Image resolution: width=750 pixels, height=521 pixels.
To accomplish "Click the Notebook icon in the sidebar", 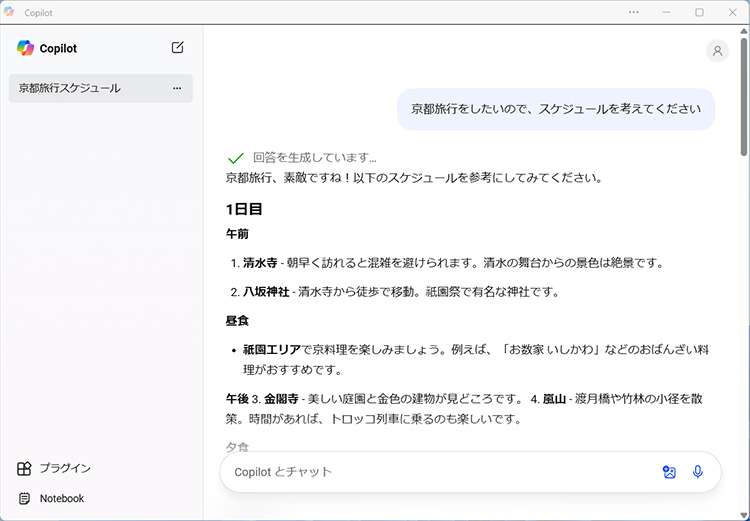I will click(24, 498).
